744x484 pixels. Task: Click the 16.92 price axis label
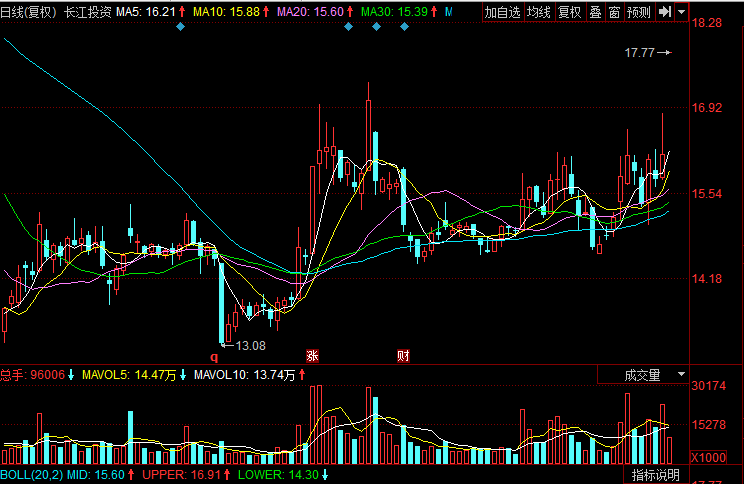(707, 108)
